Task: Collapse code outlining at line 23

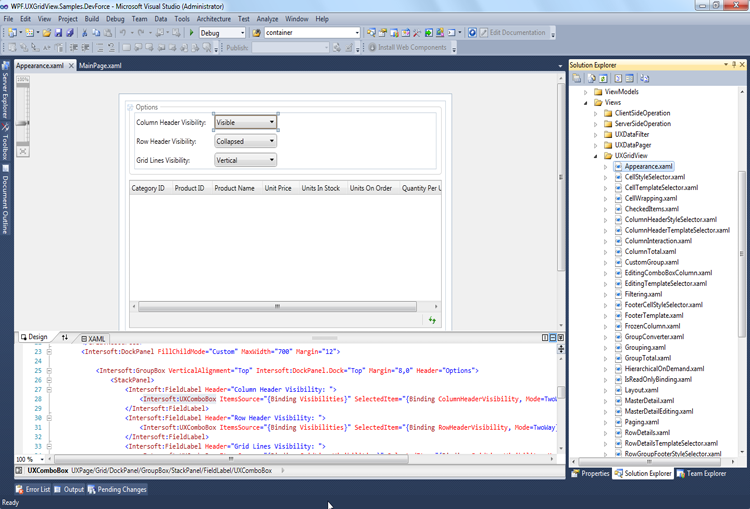Action: pyautogui.click(x=49, y=352)
